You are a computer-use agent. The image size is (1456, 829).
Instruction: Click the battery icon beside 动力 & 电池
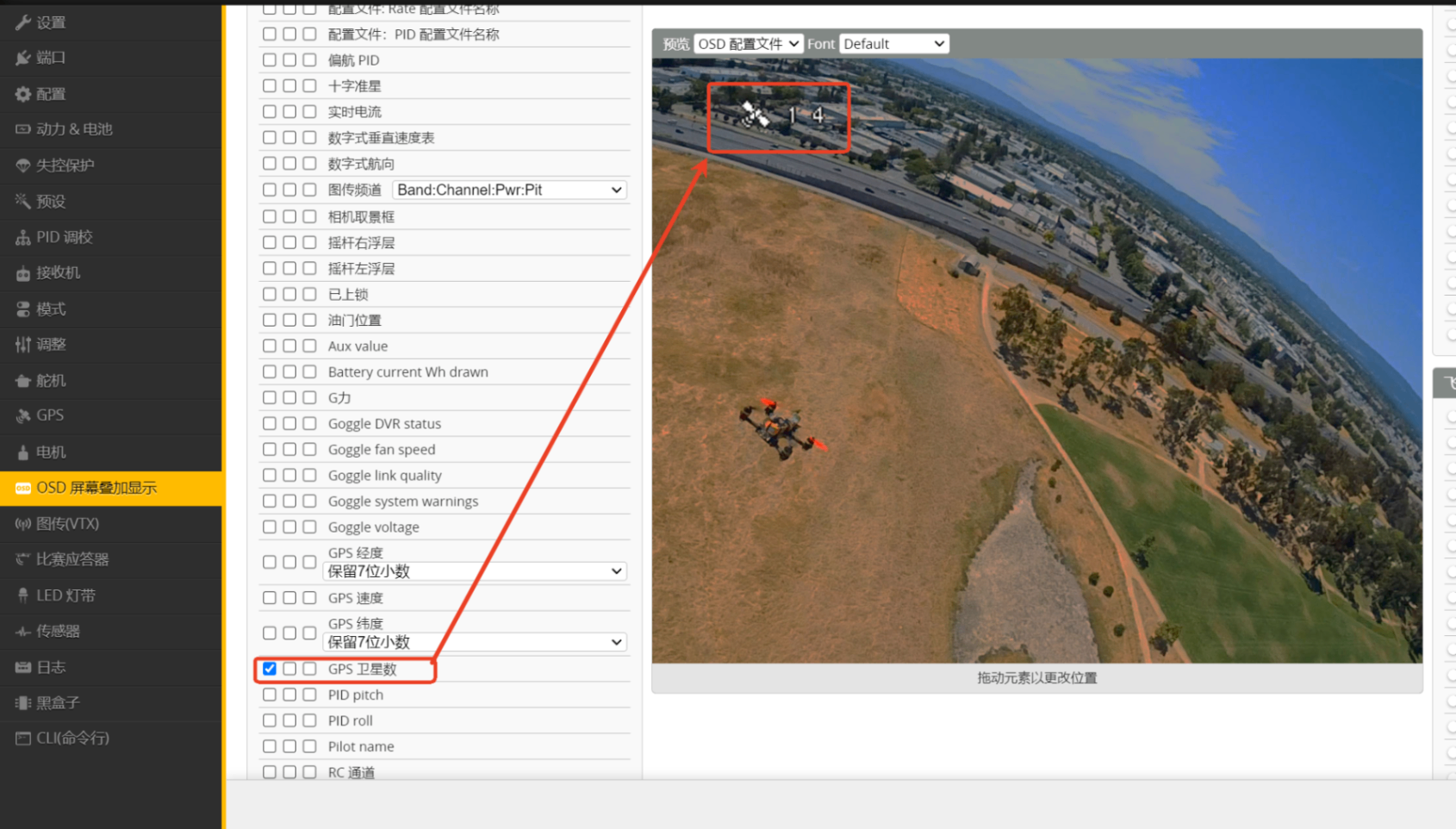pos(23,129)
